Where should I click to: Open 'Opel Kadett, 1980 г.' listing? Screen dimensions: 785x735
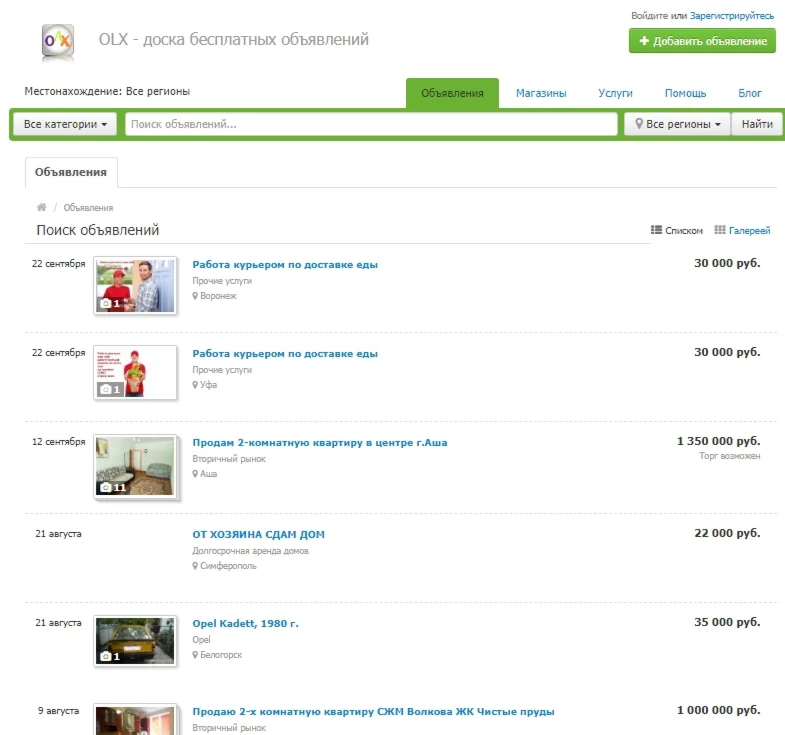pos(245,623)
